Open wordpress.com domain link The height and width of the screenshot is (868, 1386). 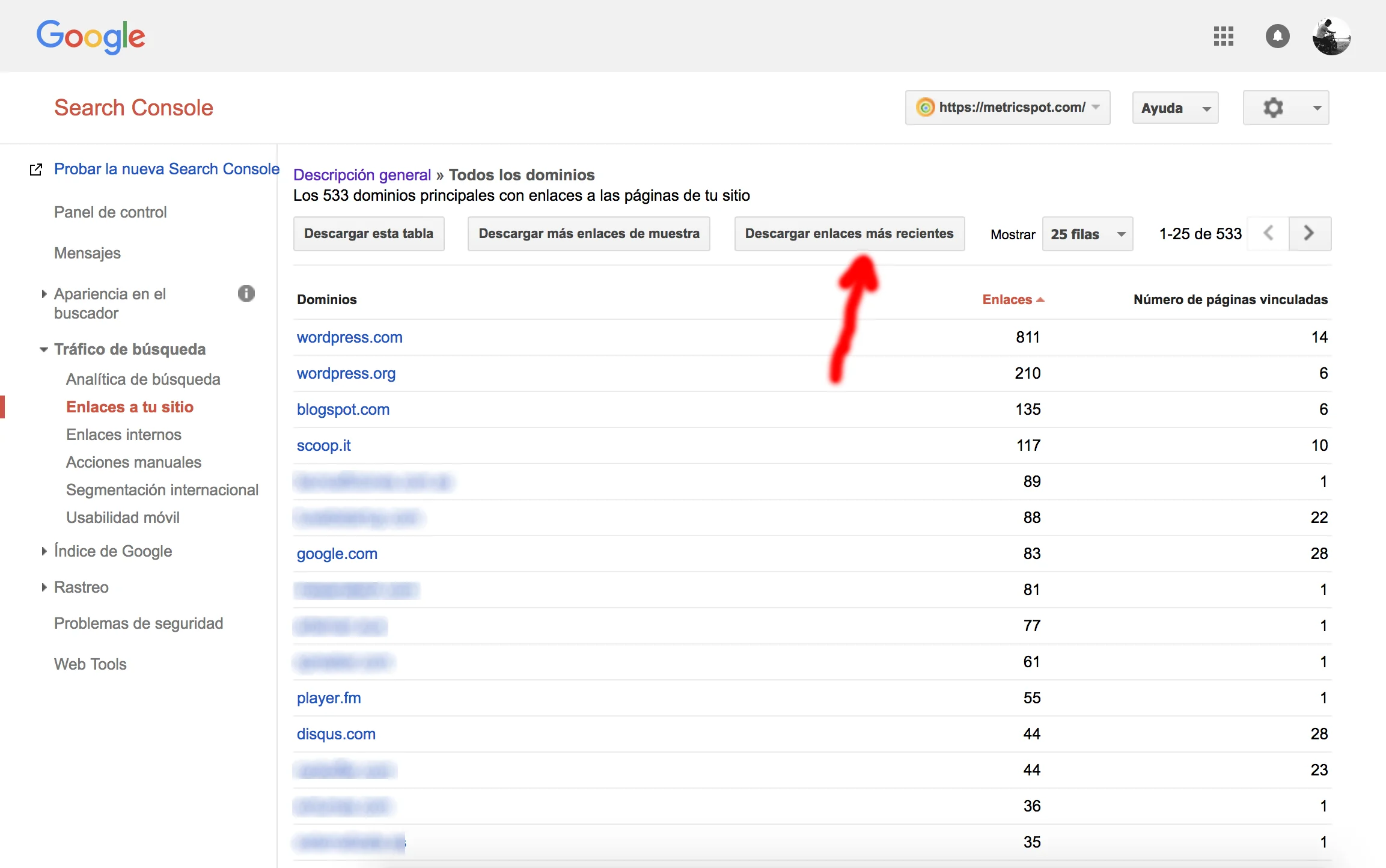[349, 337]
